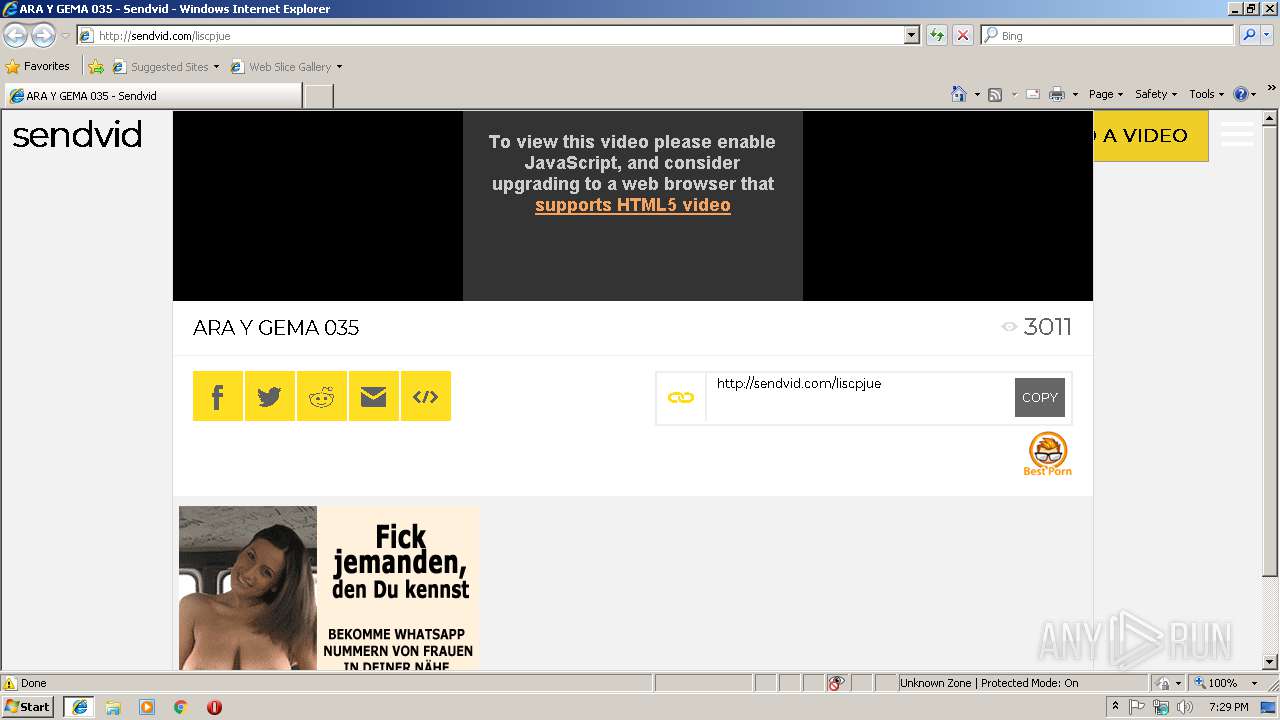1280x720 pixels.
Task: Open Windows Media Player taskbar icon
Action: [x=147, y=706]
